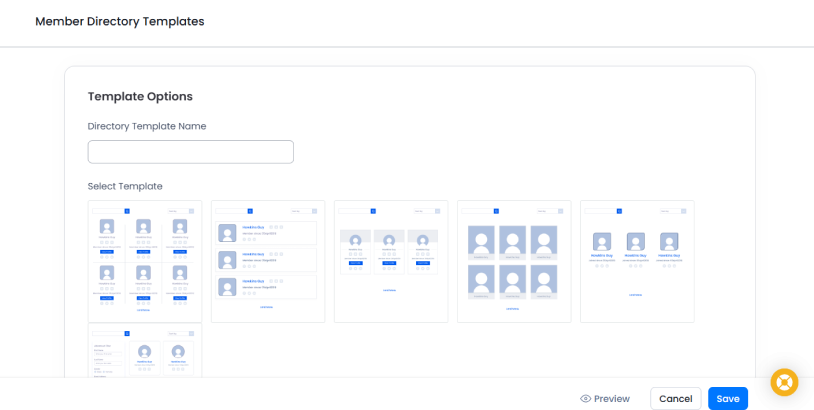Save the directory template
814x410 pixels.
(x=728, y=399)
